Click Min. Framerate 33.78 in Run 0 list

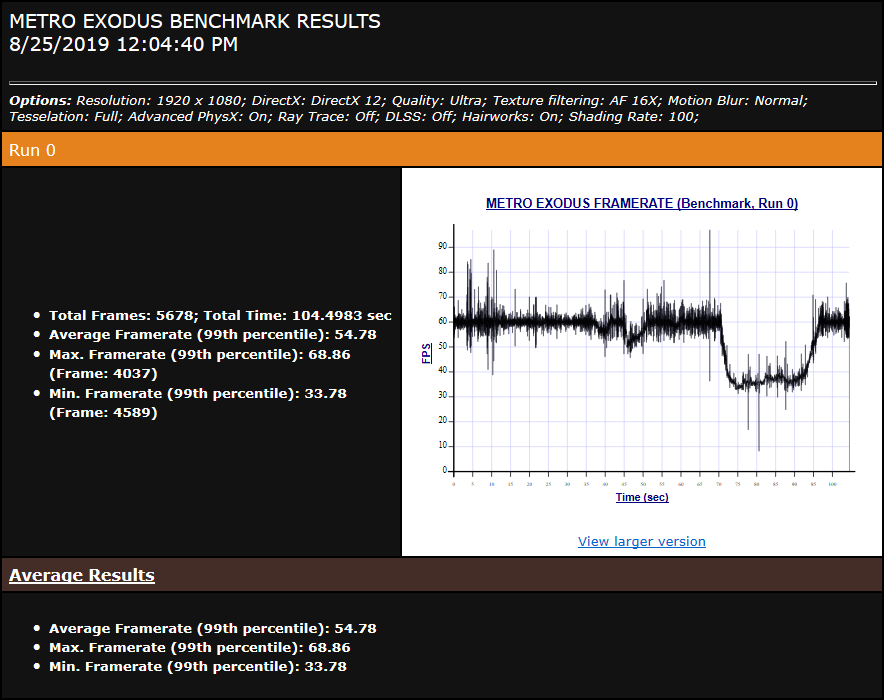point(198,393)
